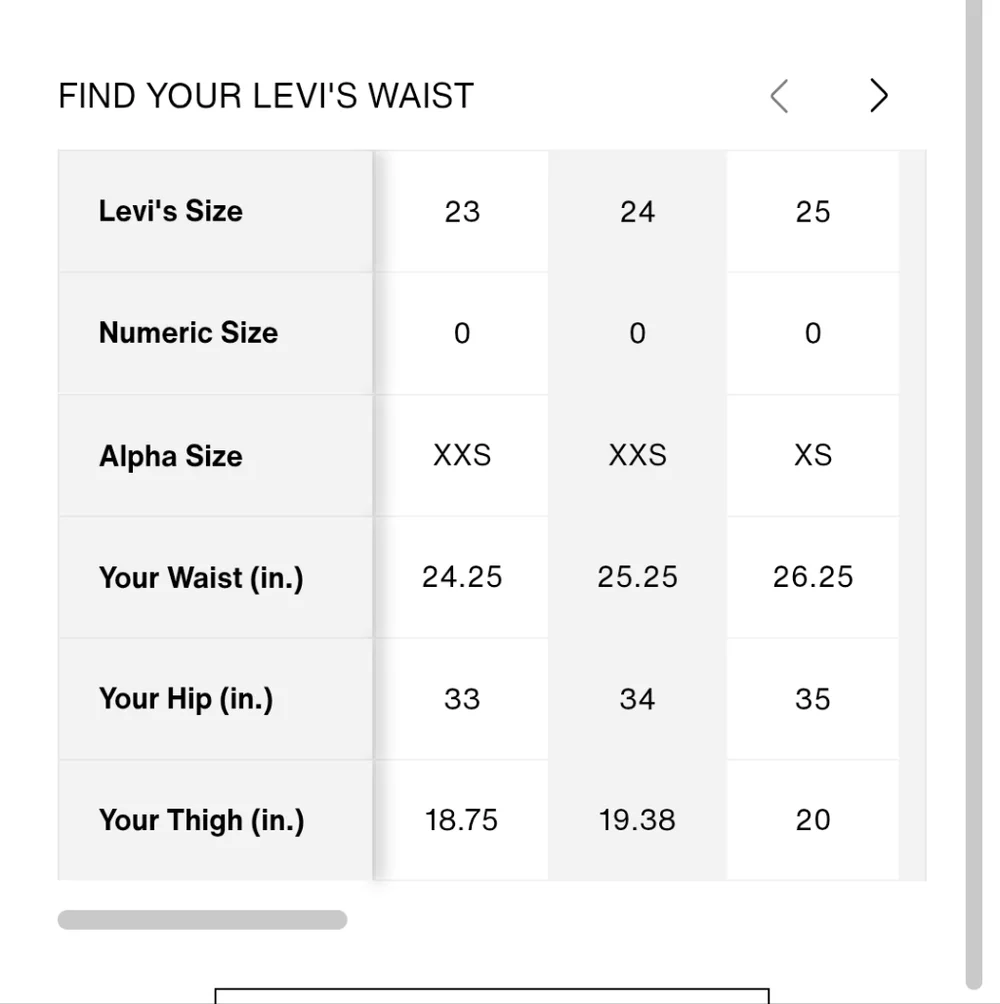Click the Your Waist (in.) row header

pos(201,578)
